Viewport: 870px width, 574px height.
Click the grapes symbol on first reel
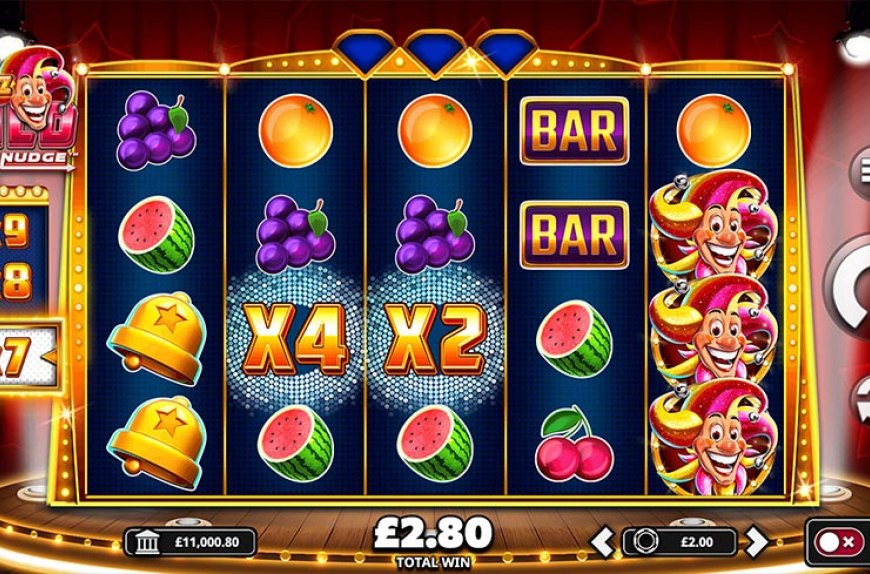coord(155,130)
